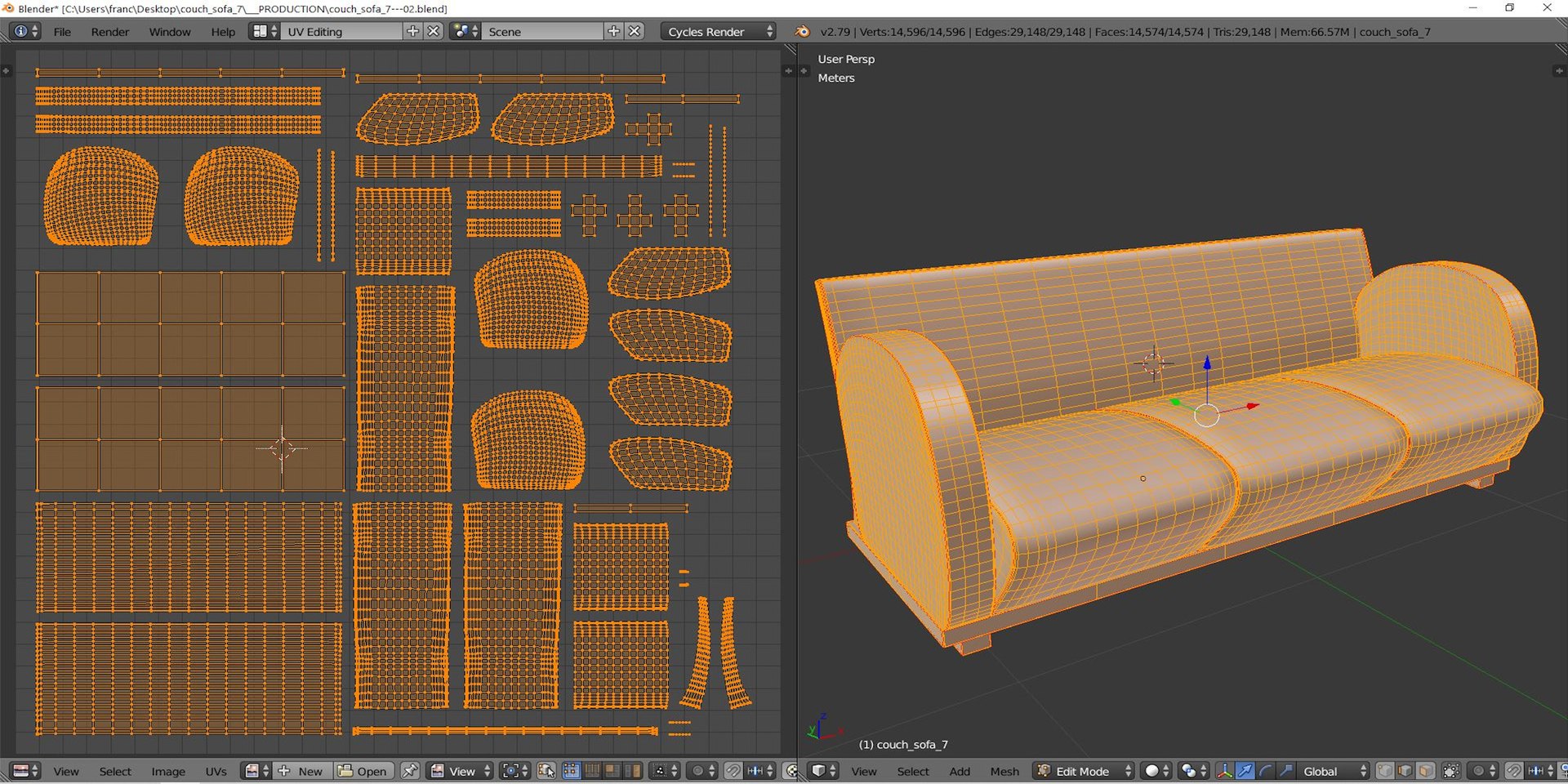Screen dimensions: 1568x784
Task: Delete the current Scene with X
Action: click(x=635, y=31)
